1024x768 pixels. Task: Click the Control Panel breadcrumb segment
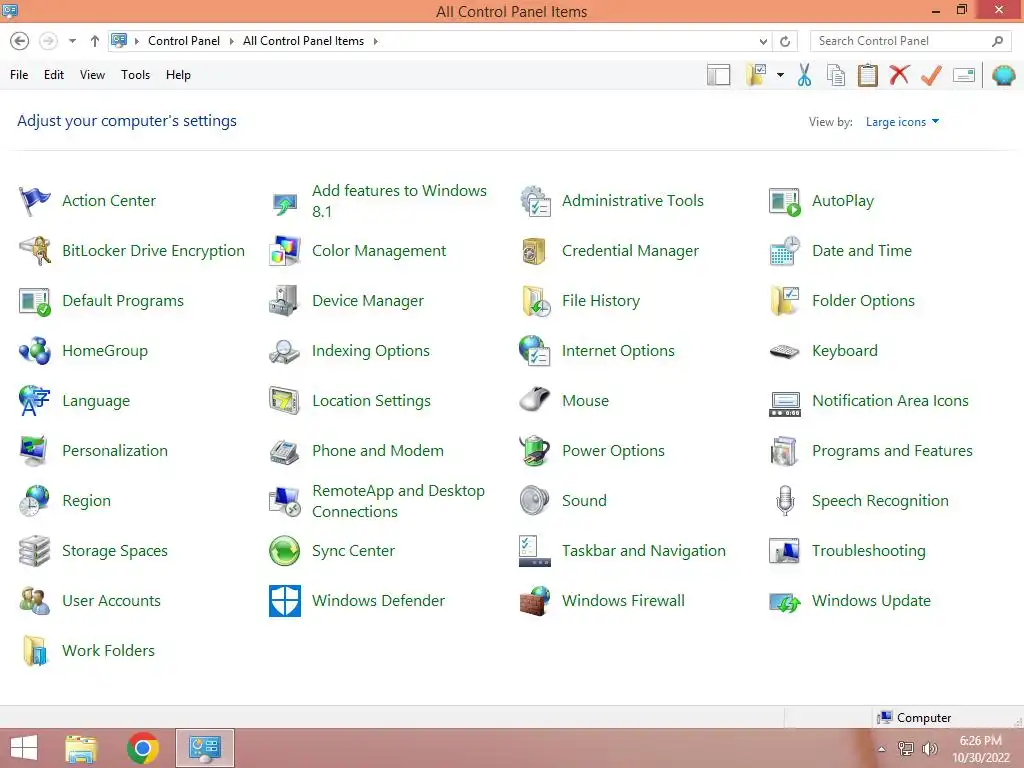(x=184, y=41)
